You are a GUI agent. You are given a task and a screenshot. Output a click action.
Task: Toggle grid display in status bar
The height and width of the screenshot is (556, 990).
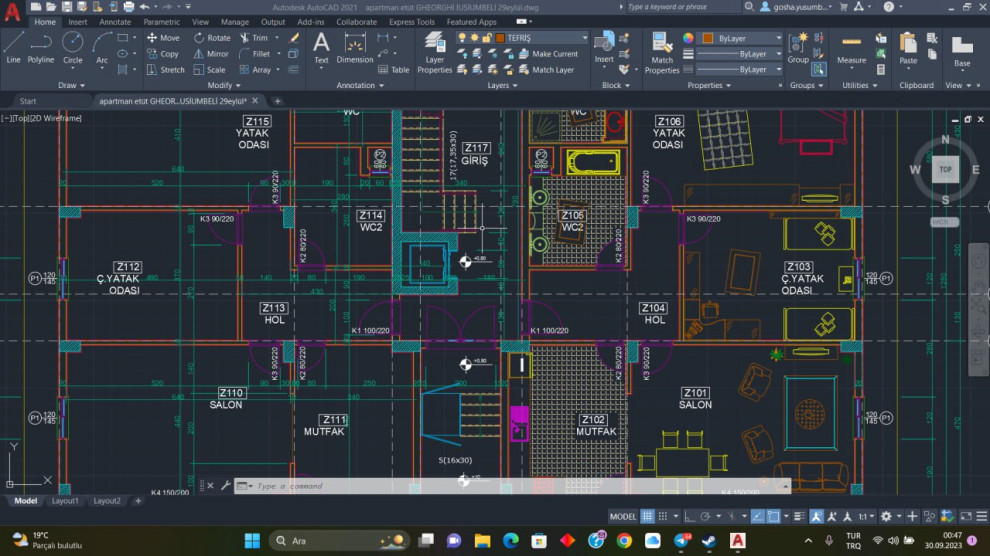[x=648, y=516]
